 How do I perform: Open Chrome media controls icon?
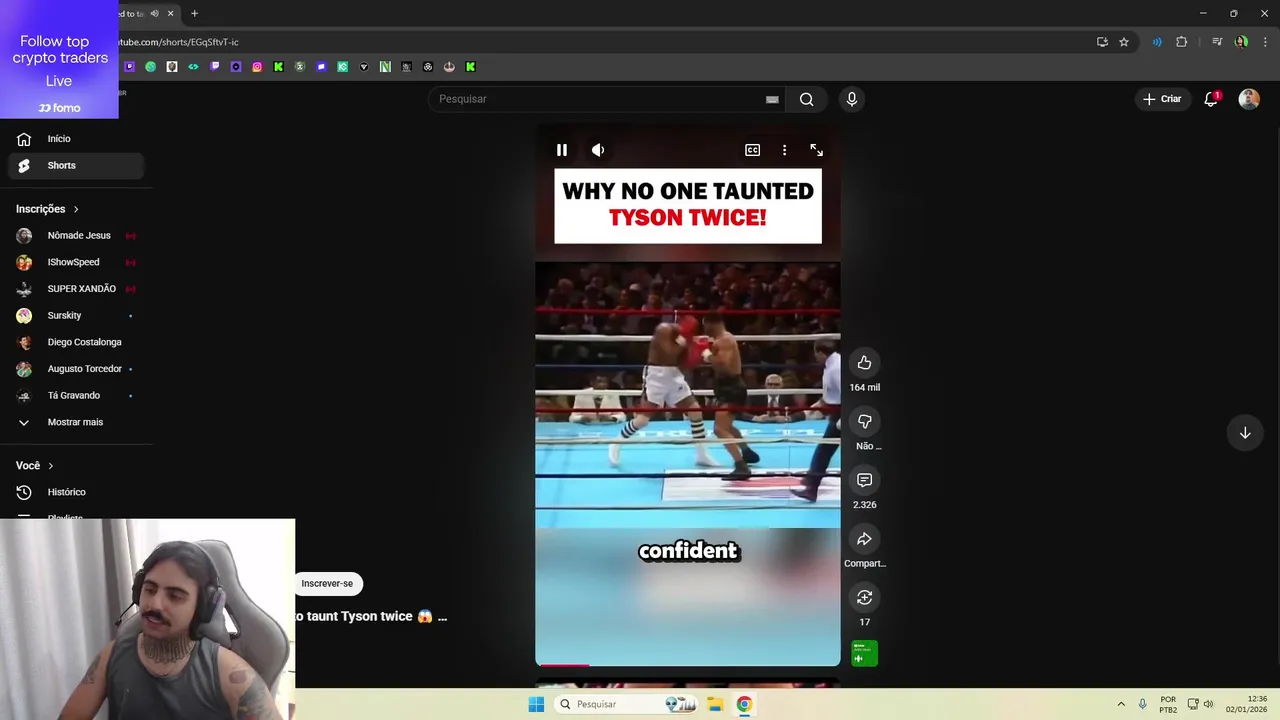pos(1217,42)
